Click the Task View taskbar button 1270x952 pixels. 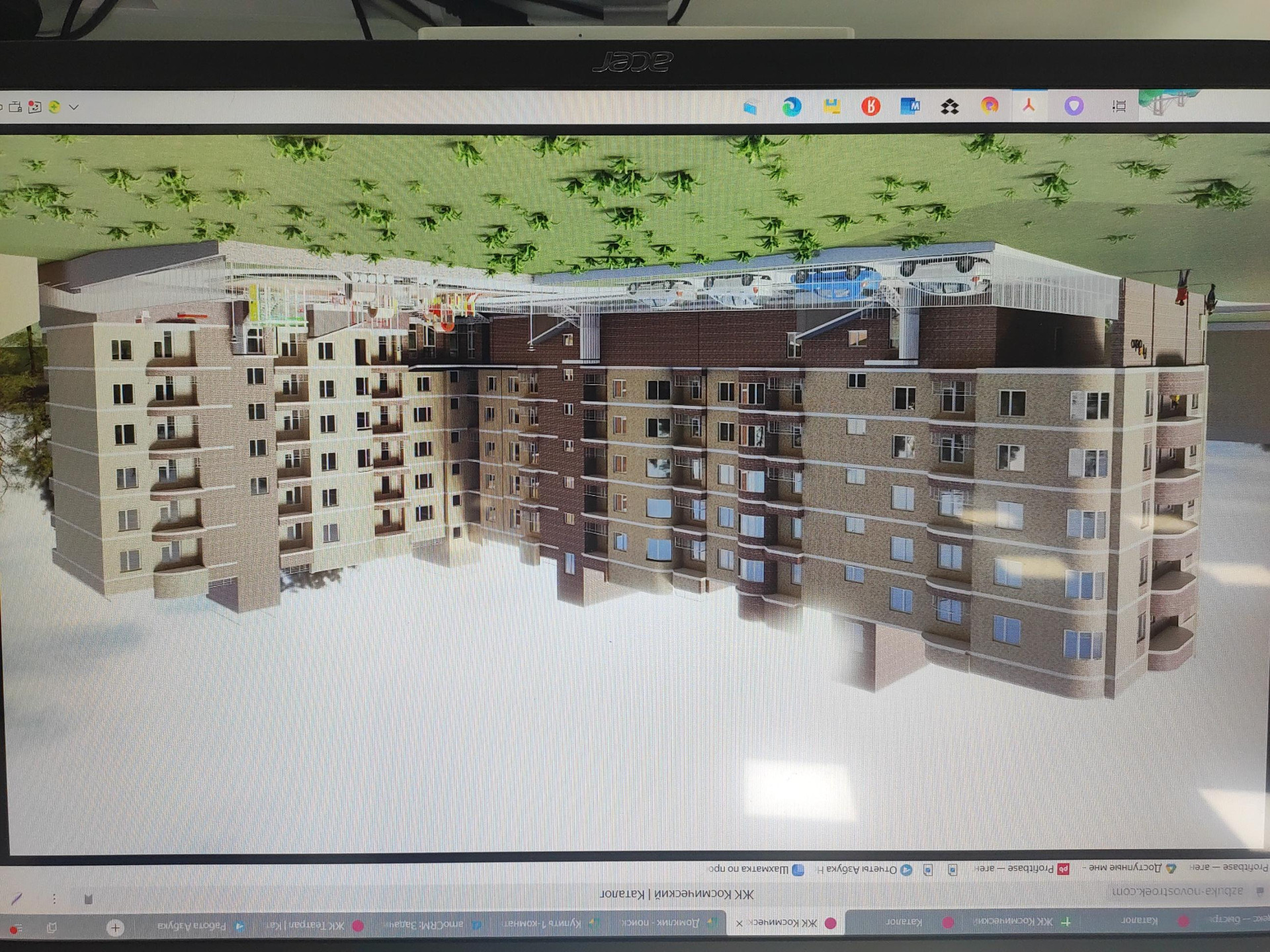tap(1119, 106)
